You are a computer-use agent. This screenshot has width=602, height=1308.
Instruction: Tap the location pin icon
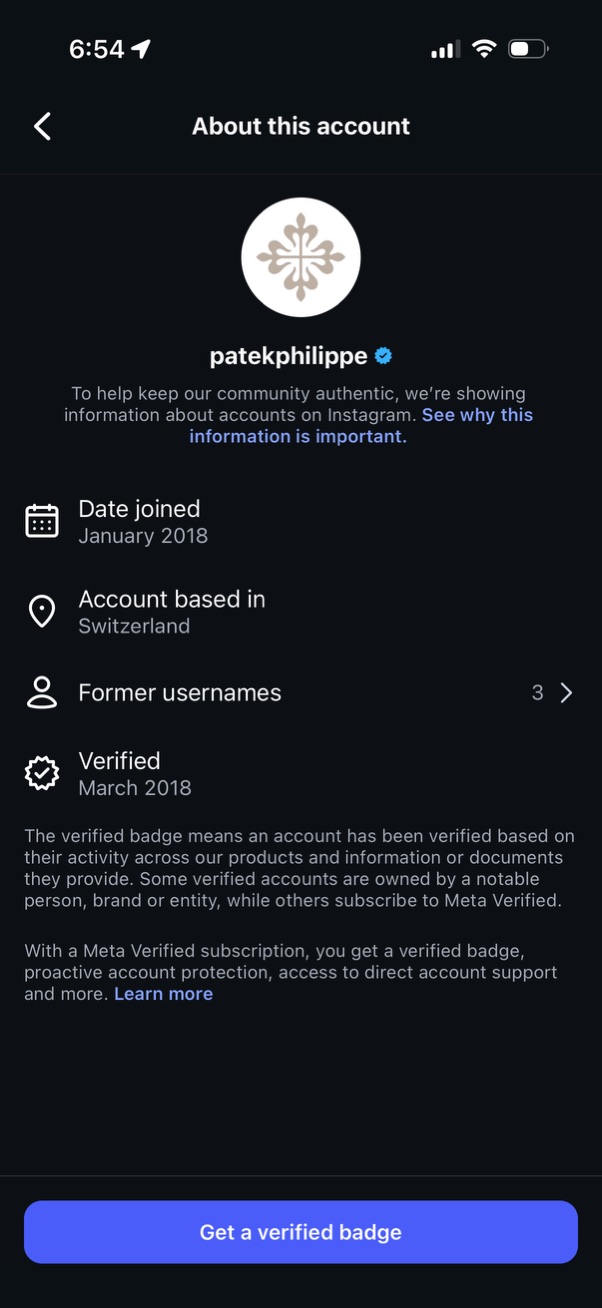42,611
